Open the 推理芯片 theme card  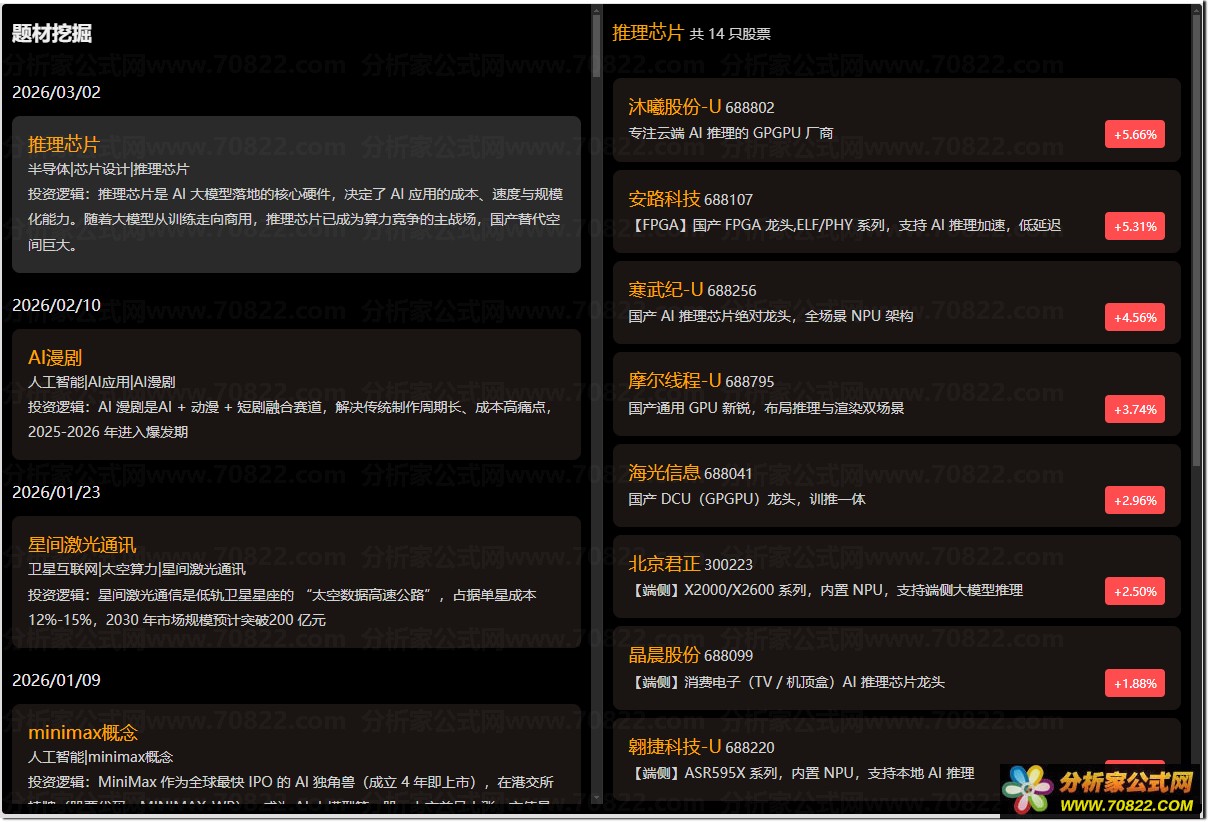[296, 194]
